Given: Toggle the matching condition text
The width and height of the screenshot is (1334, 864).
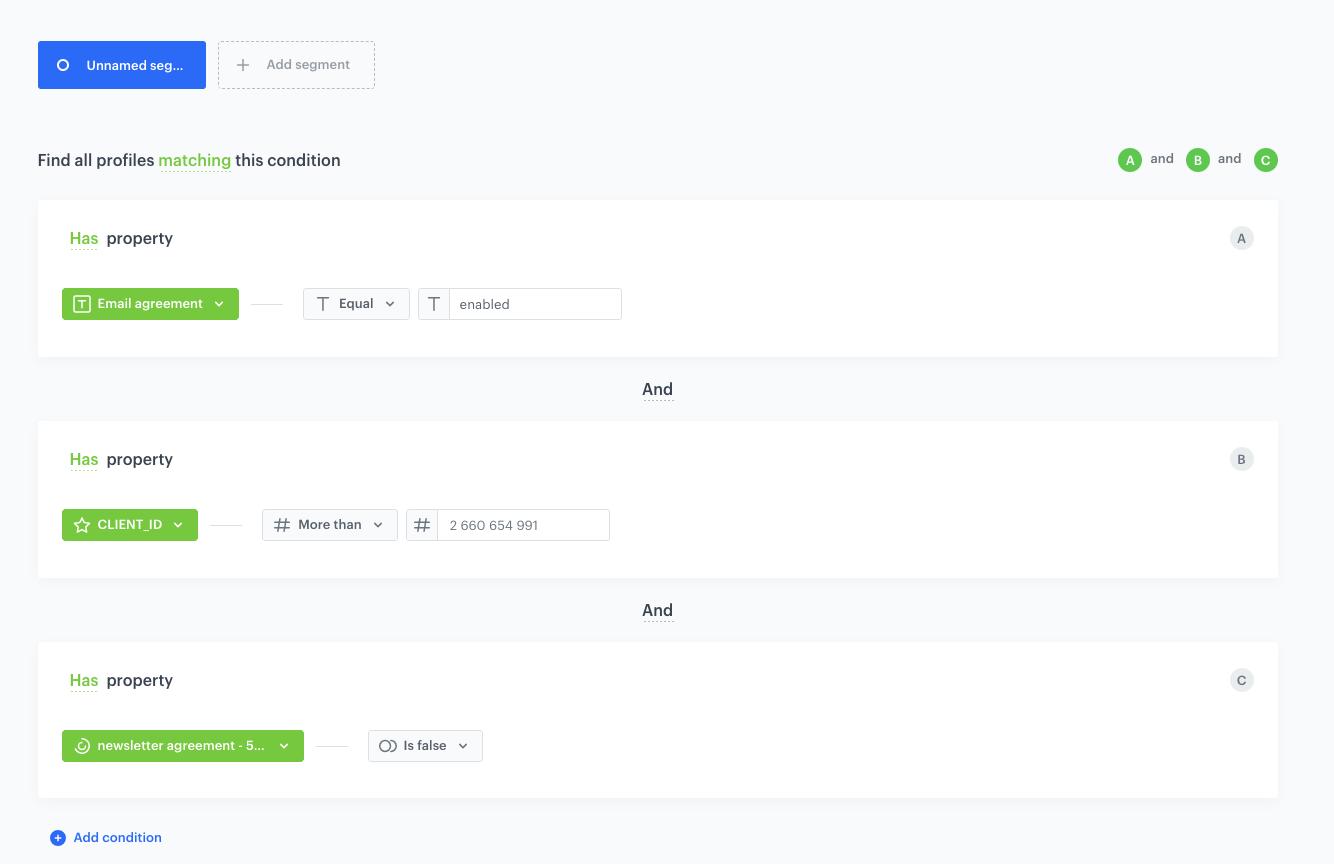Looking at the screenshot, I should point(195,160).
